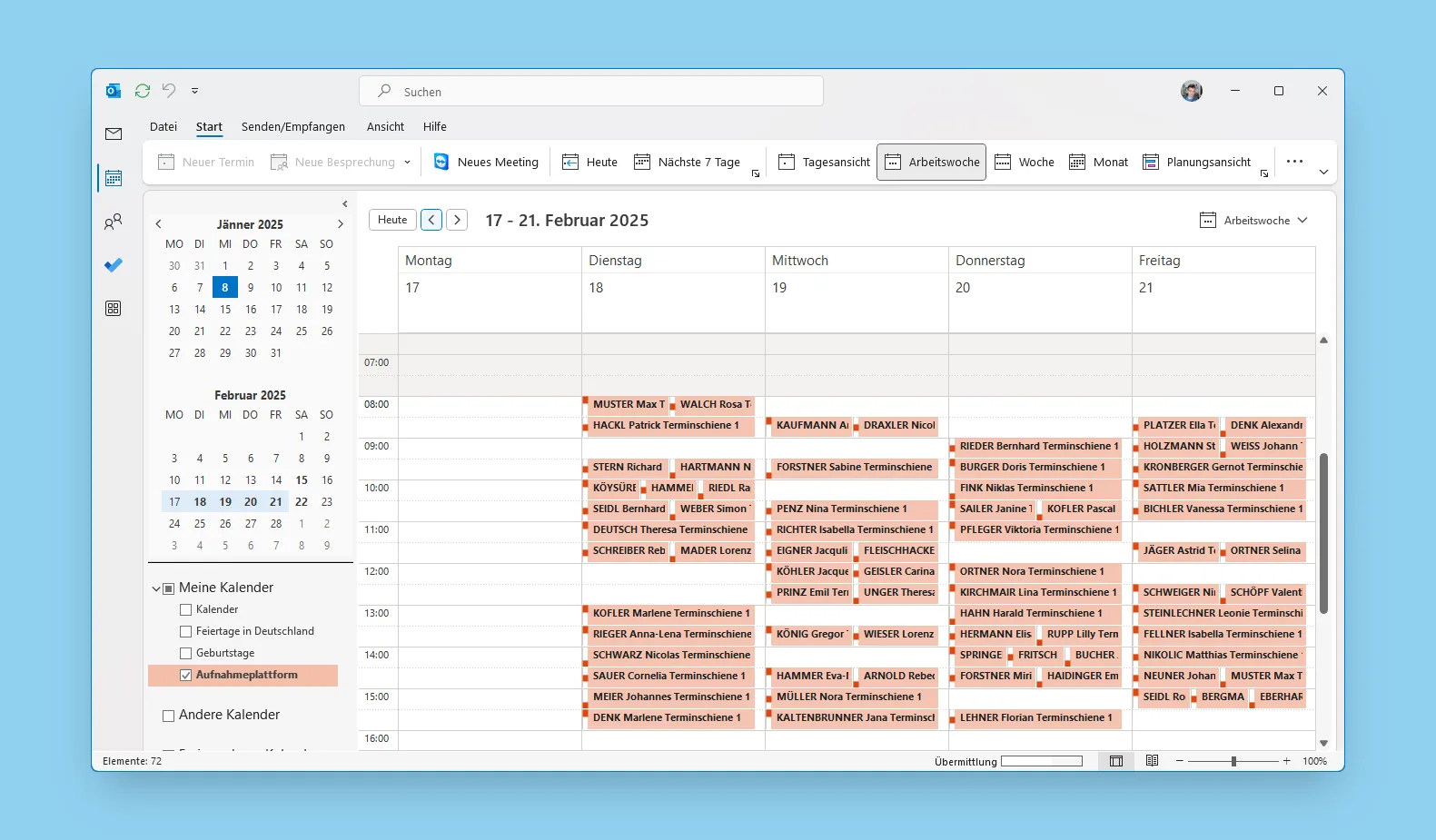Go to the next week arrow

tap(458, 220)
